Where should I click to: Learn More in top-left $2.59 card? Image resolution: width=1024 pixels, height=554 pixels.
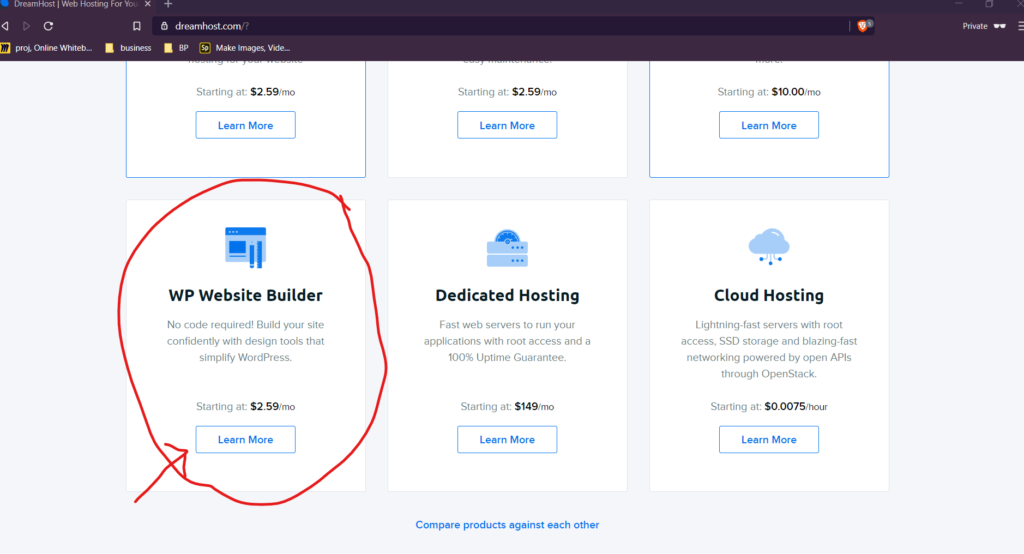coord(246,125)
